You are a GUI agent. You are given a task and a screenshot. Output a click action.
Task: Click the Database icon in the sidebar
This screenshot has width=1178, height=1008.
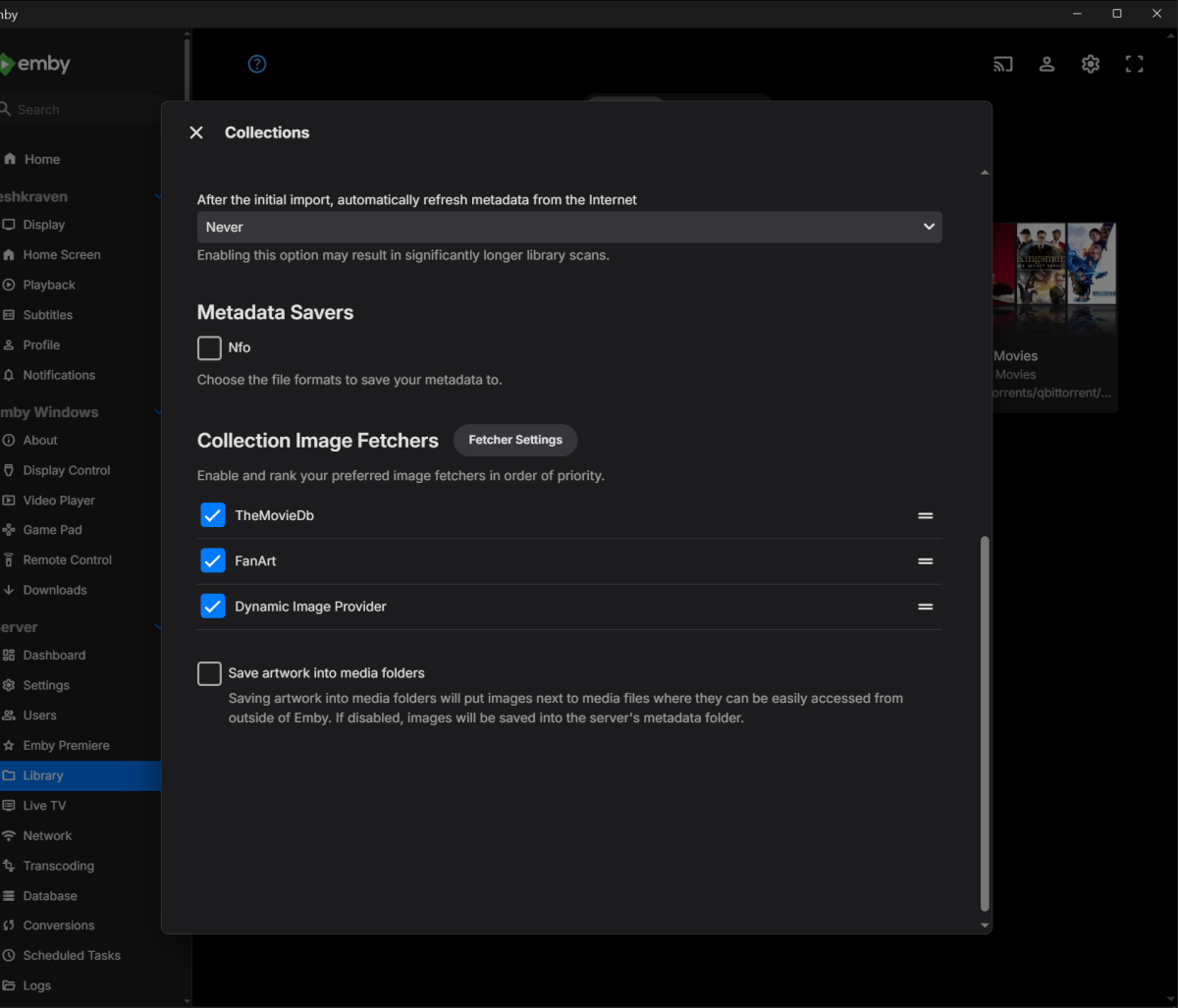9,896
